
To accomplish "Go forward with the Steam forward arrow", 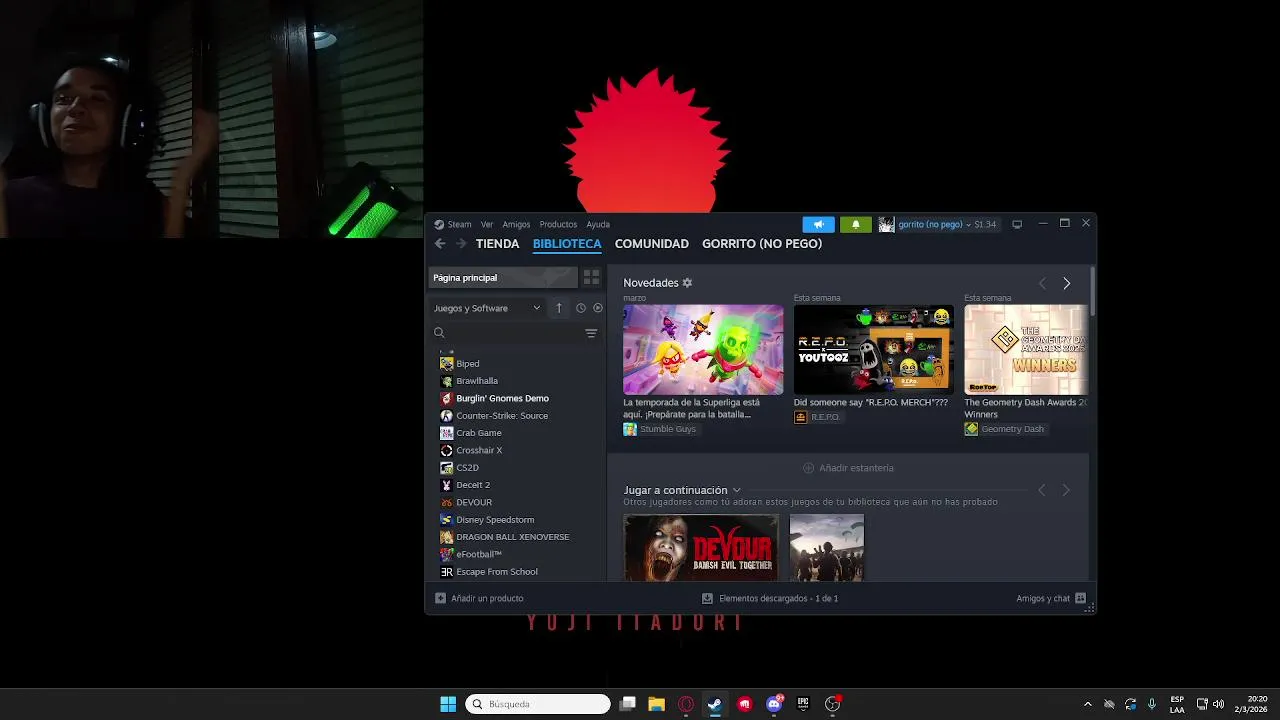I will pyautogui.click(x=461, y=244).
